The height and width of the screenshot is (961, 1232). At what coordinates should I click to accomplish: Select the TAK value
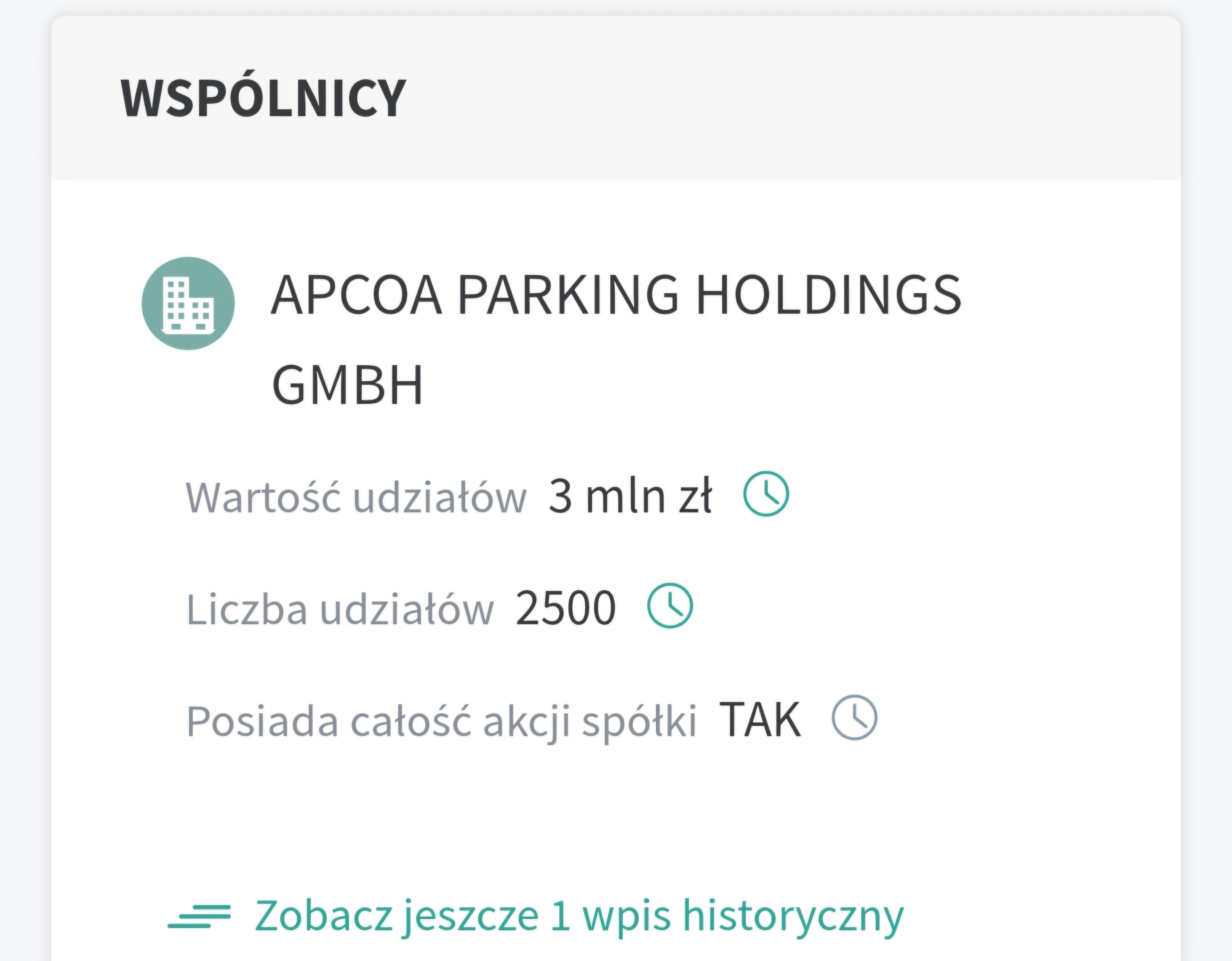pyautogui.click(x=760, y=719)
